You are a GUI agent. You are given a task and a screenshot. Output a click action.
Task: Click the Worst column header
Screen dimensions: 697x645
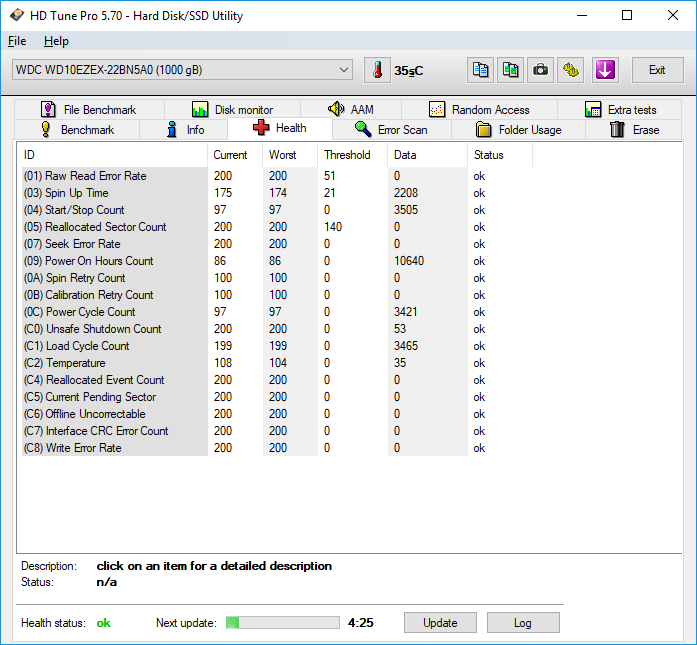[290, 155]
